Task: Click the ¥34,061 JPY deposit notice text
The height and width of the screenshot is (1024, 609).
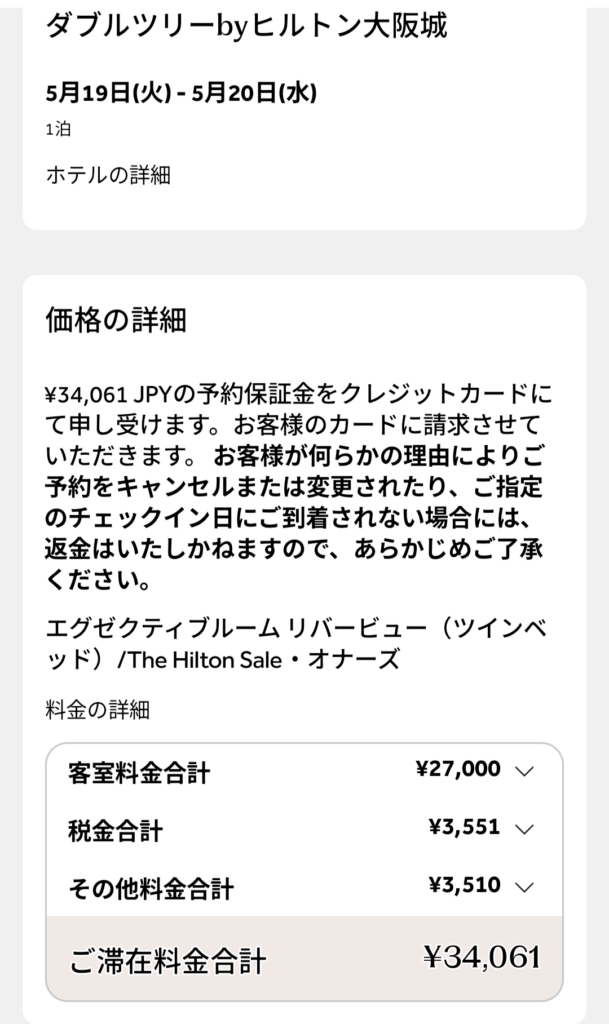Action: [298, 424]
